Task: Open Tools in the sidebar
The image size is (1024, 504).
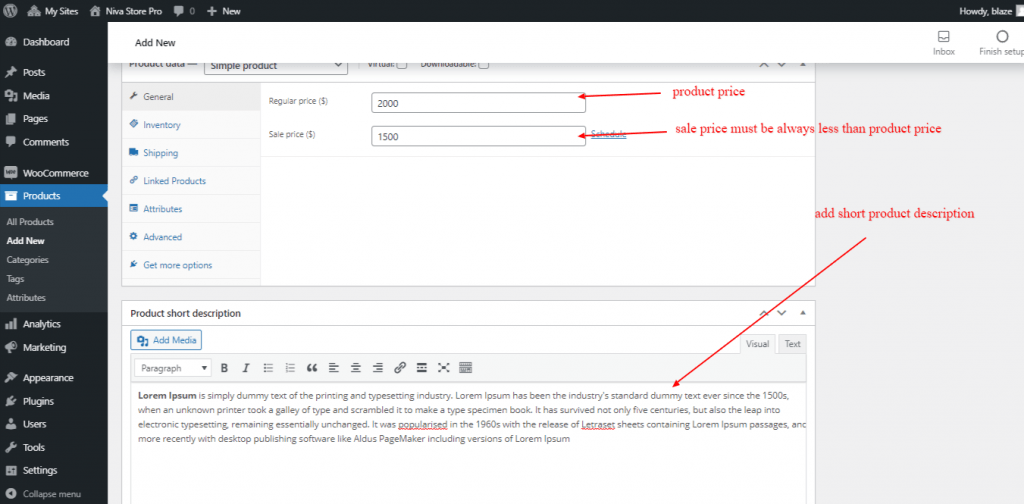Action: coord(54,448)
